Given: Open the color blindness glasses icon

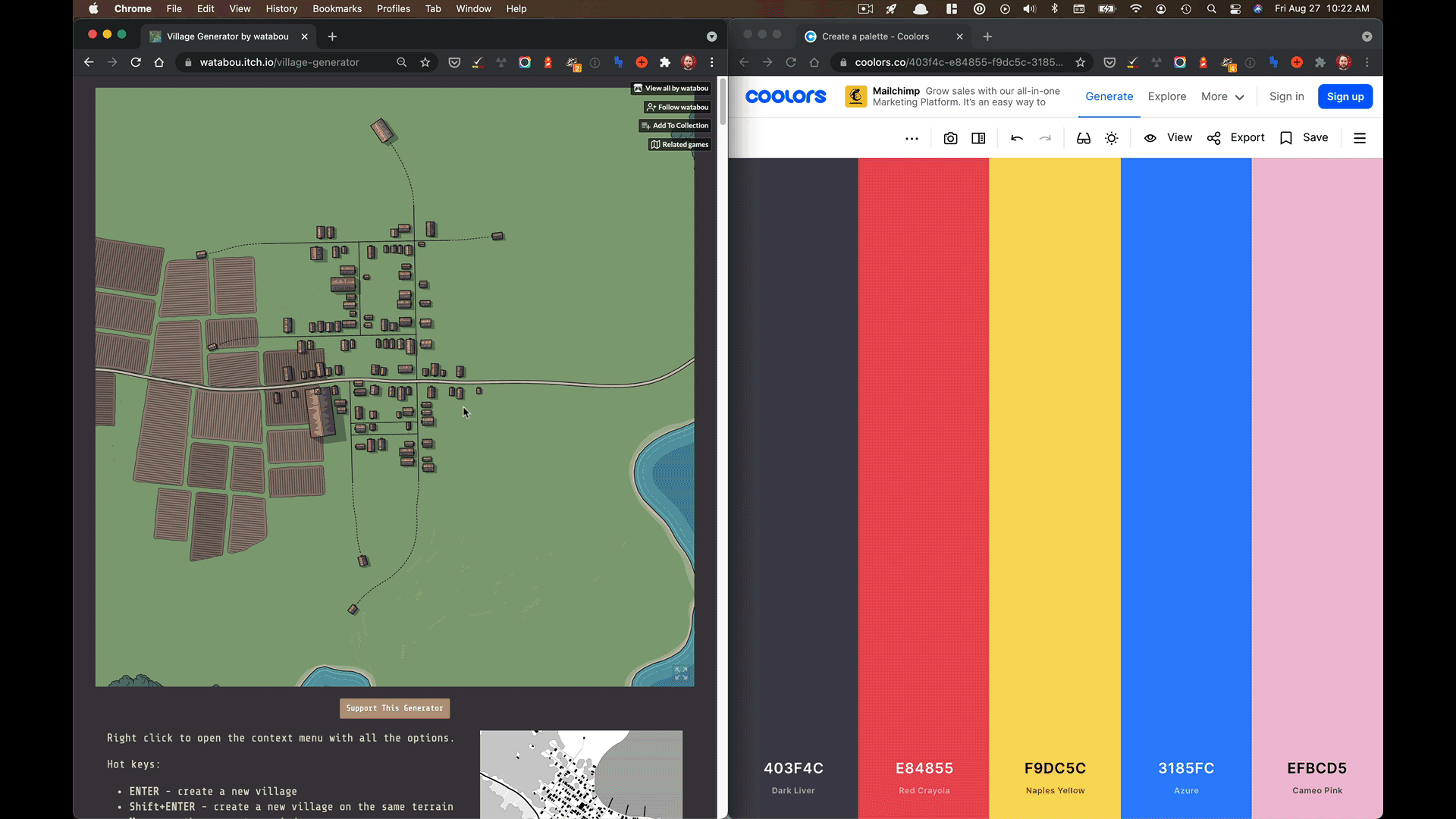Looking at the screenshot, I should pyautogui.click(x=1084, y=138).
